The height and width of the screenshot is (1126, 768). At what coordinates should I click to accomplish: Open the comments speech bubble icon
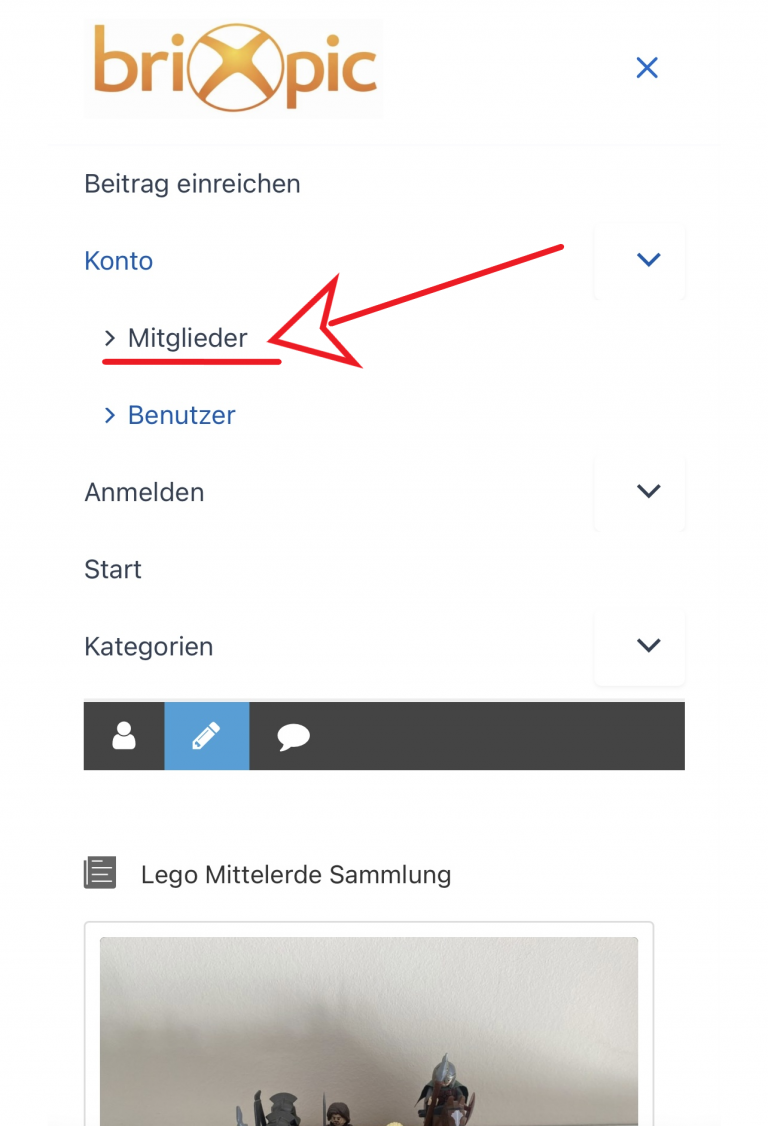click(291, 736)
